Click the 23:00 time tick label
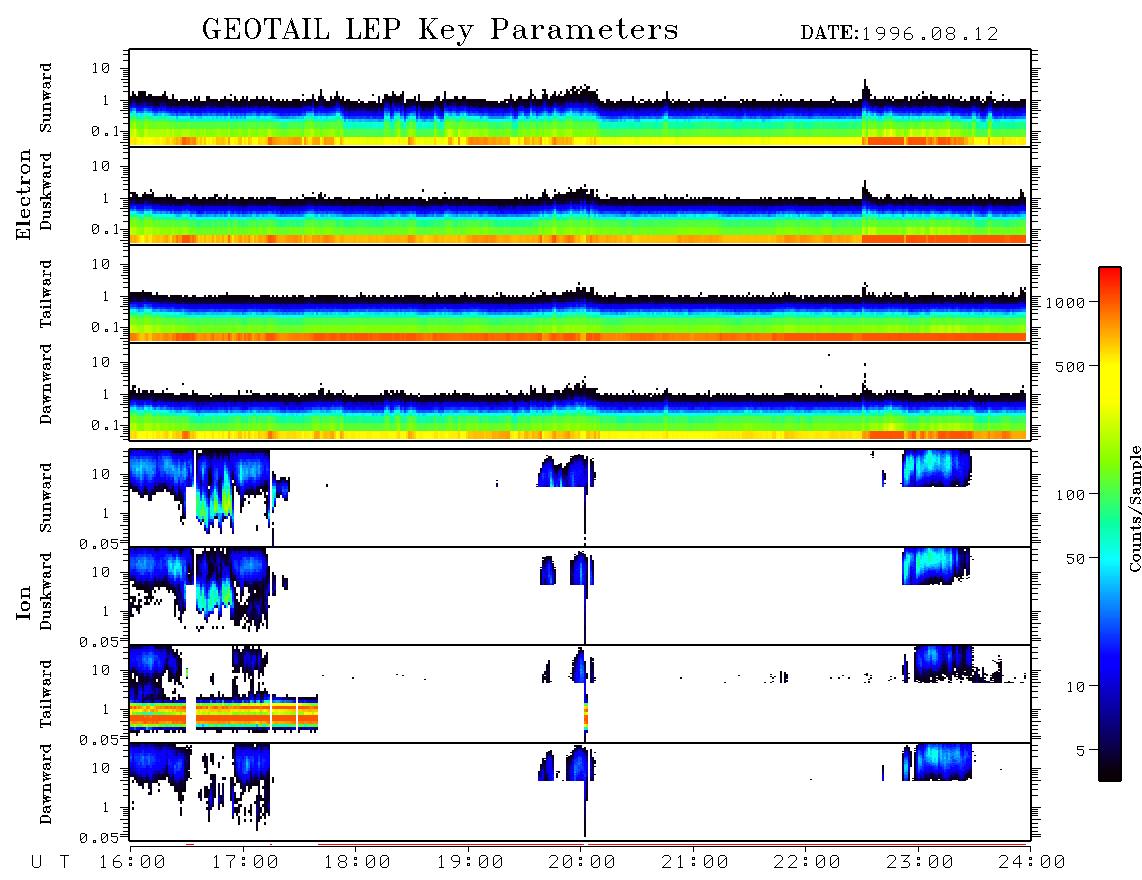Viewport: 1142px width, 880px height. click(920, 863)
